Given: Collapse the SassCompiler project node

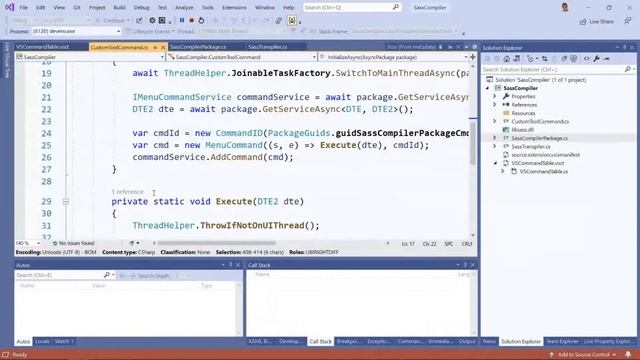Looking at the screenshot, I should coord(487,88).
